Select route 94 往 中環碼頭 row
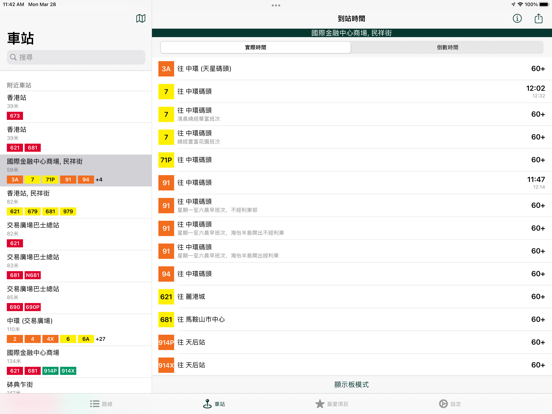This screenshot has width=552, height=414. [x=352, y=274]
